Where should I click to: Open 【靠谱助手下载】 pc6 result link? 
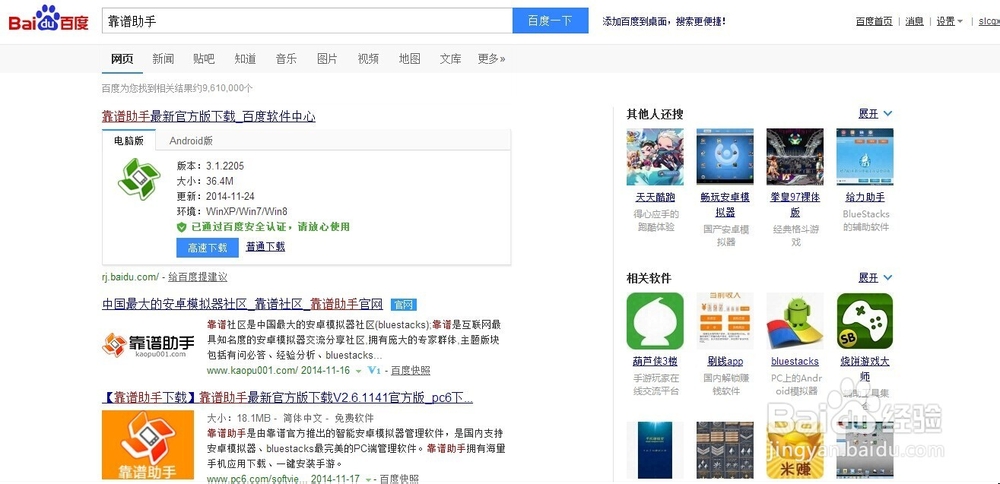(x=288, y=398)
